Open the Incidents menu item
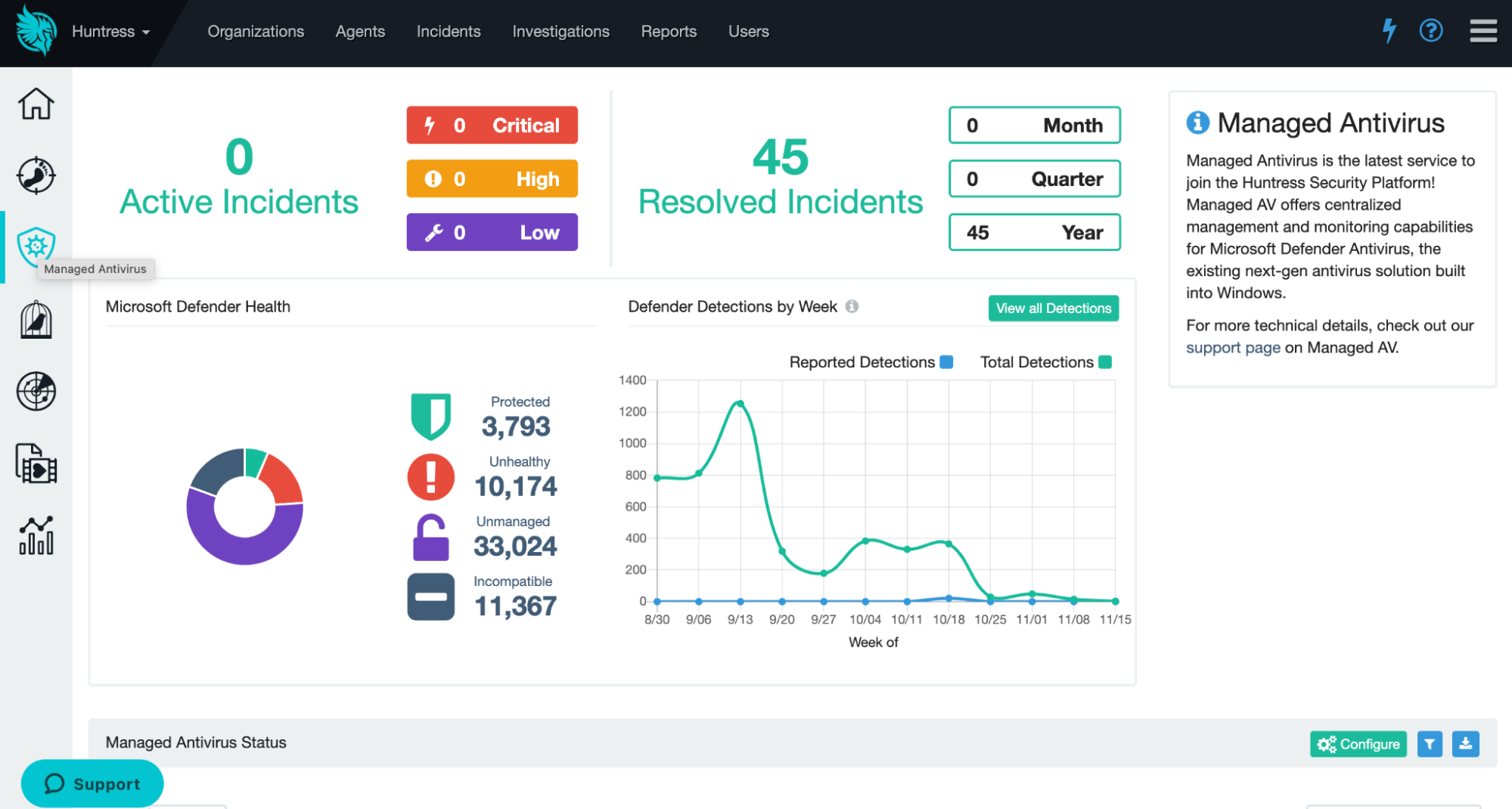The width and height of the screenshot is (1512, 809). pyautogui.click(x=448, y=31)
